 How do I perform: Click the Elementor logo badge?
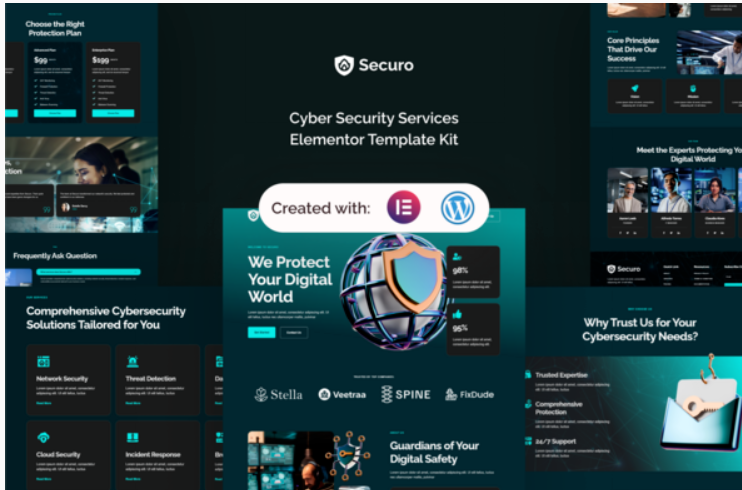point(404,207)
